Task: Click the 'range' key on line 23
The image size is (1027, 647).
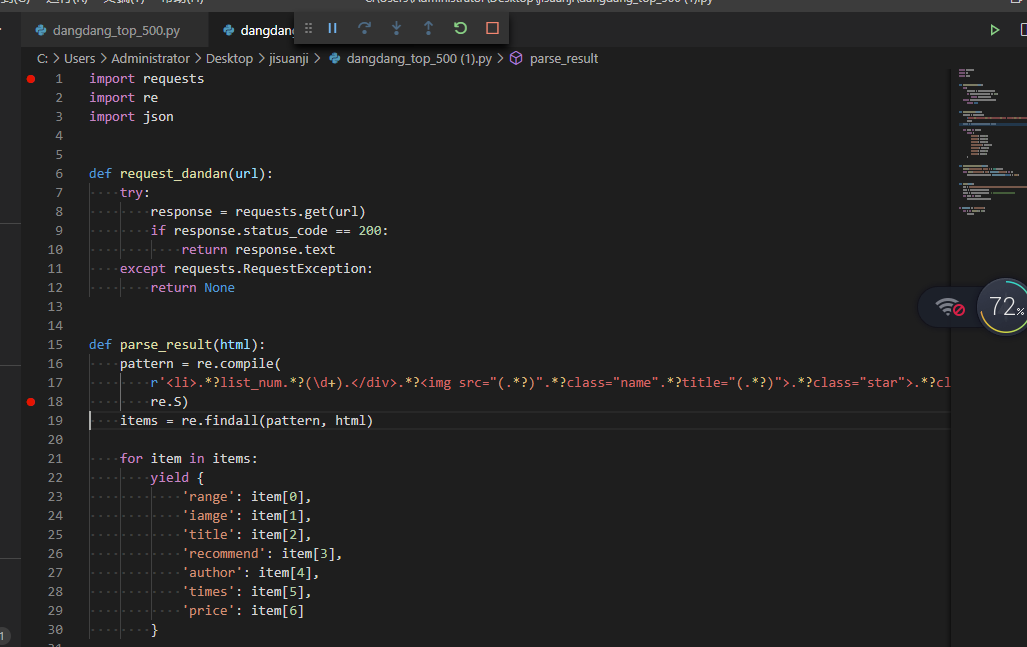Action: pyautogui.click(x=208, y=496)
